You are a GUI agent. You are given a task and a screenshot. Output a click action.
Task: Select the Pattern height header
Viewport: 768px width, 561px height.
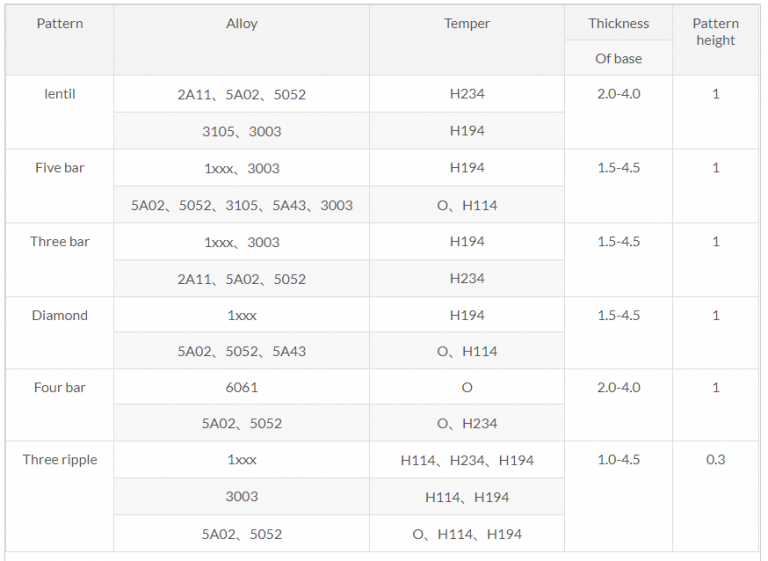pyautogui.click(x=715, y=32)
